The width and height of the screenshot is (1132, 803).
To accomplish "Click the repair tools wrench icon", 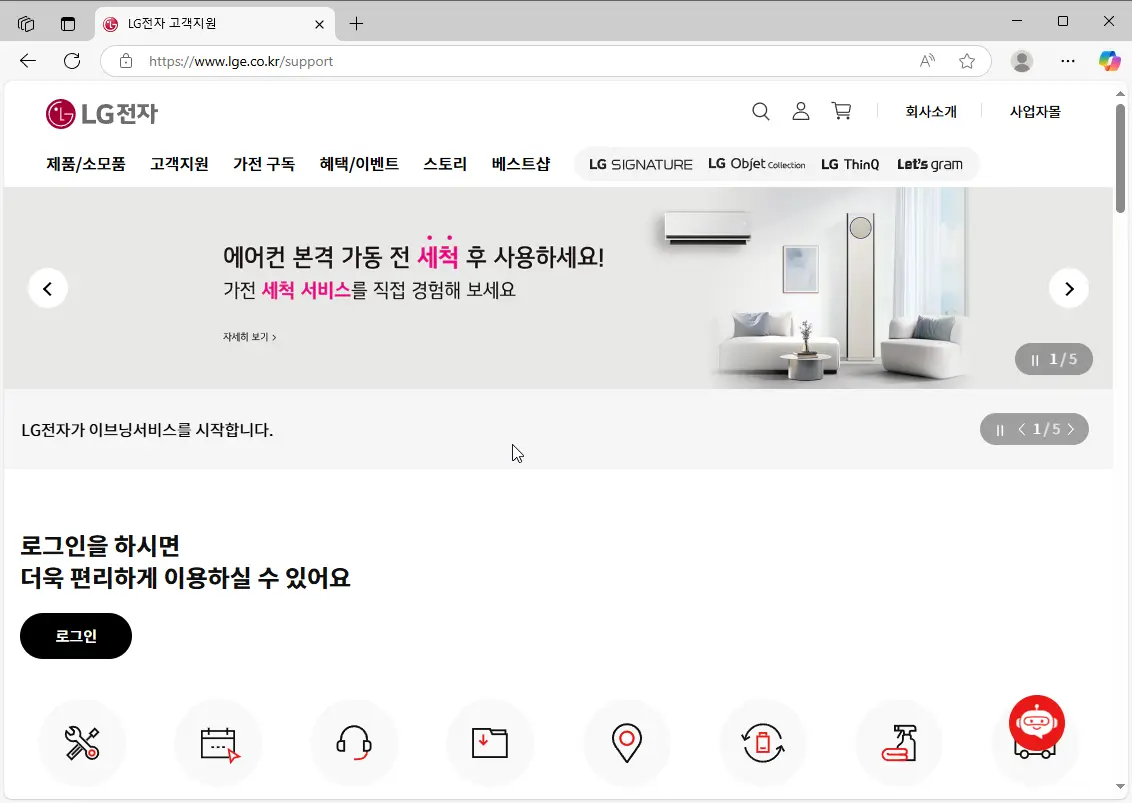I will pyautogui.click(x=82, y=742).
